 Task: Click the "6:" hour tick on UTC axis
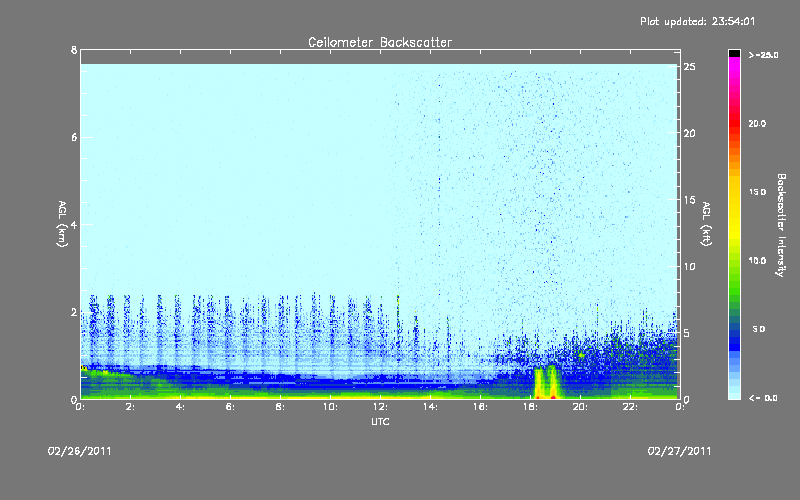pos(230,407)
